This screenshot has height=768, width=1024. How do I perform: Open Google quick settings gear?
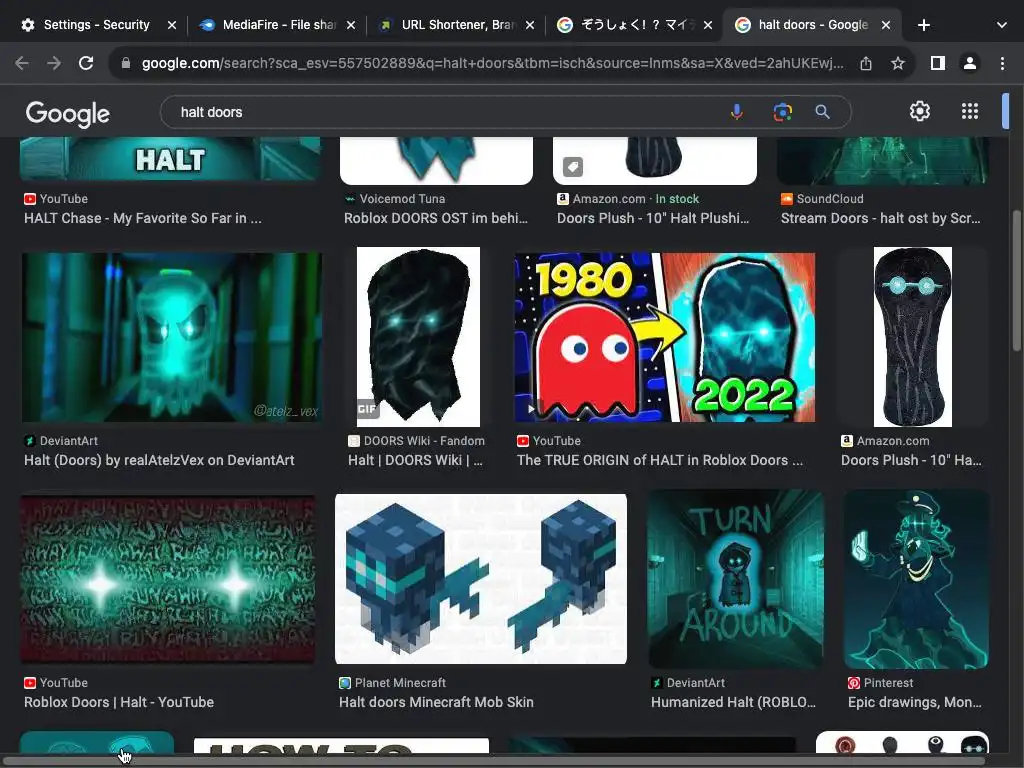tap(920, 111)
